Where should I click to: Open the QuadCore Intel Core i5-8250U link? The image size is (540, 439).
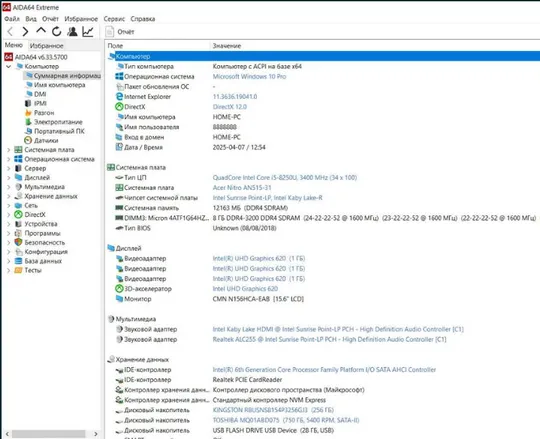(285, 178)
